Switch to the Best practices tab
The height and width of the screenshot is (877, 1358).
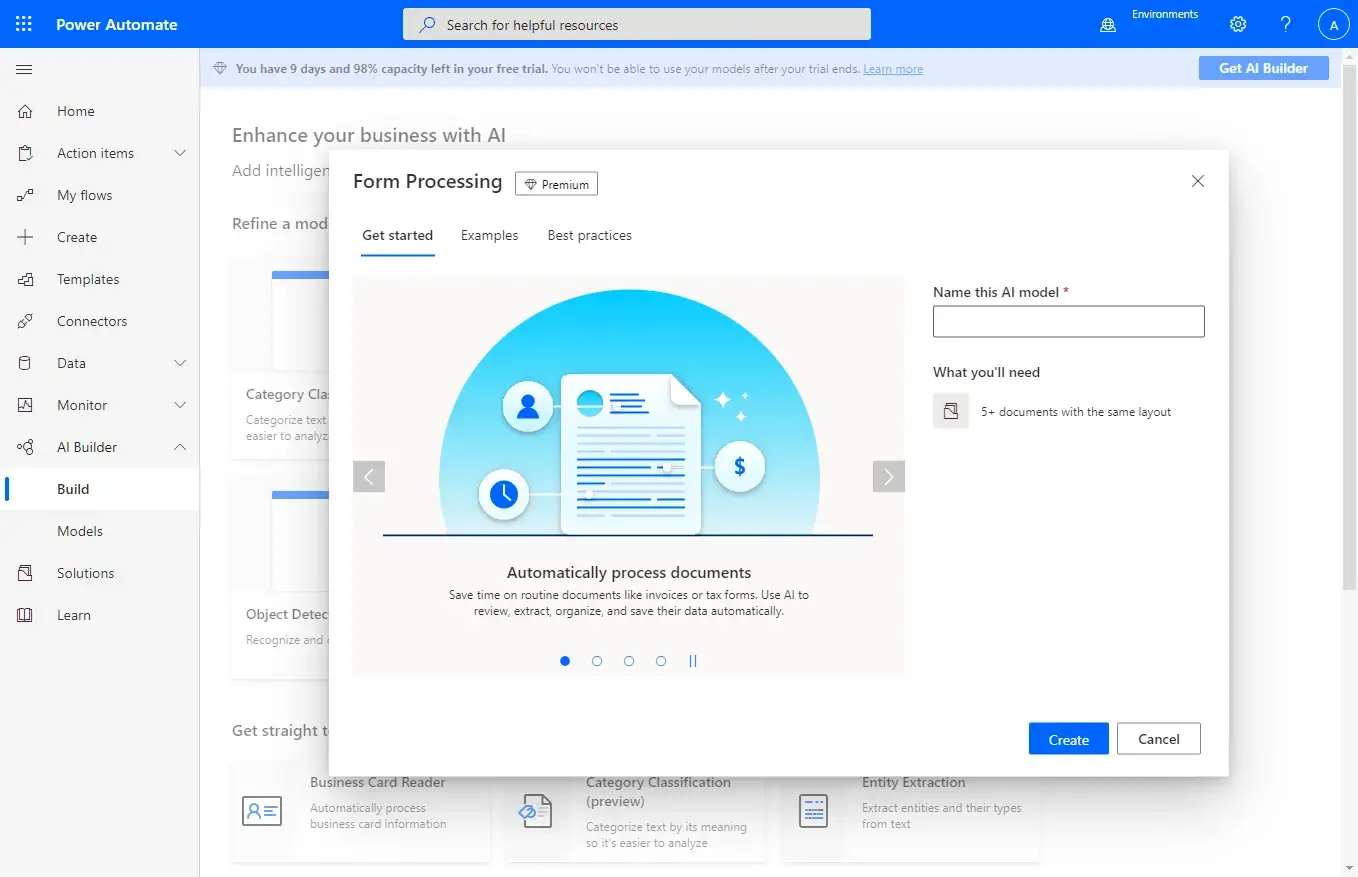click(590, 236)
